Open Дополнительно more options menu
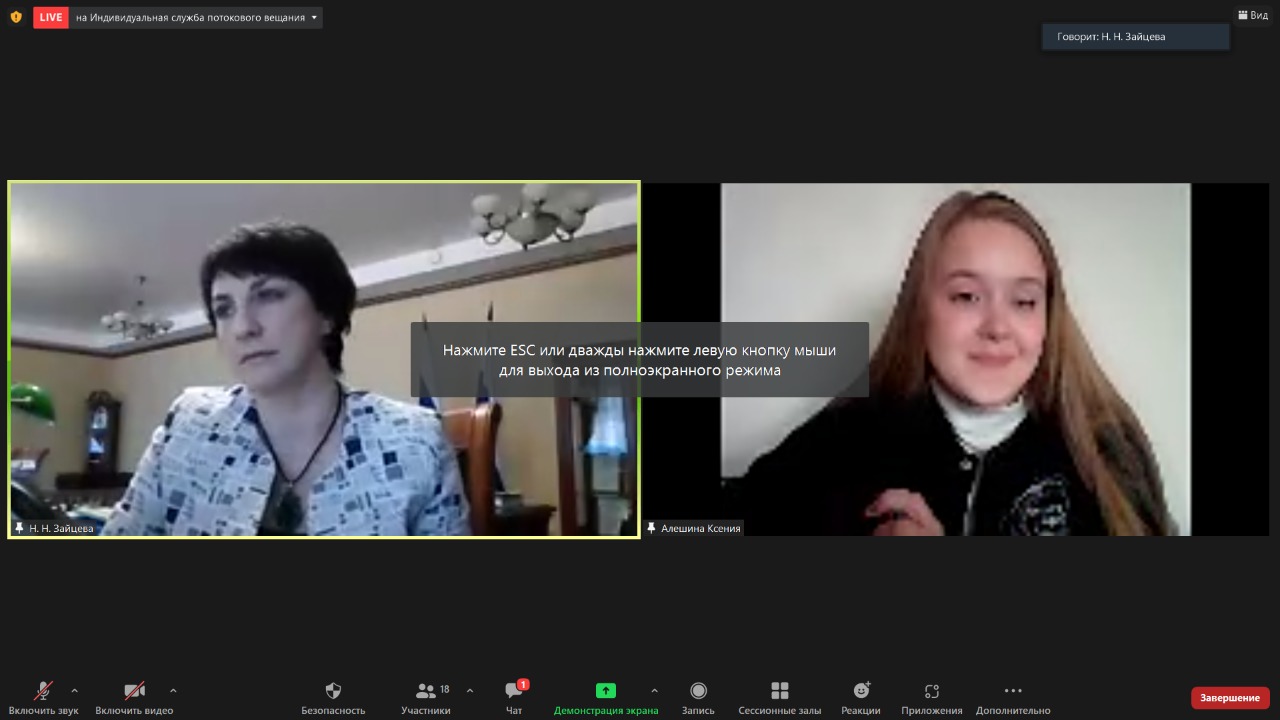The width and height of the screenshot is (1280, 720). 1013,697
